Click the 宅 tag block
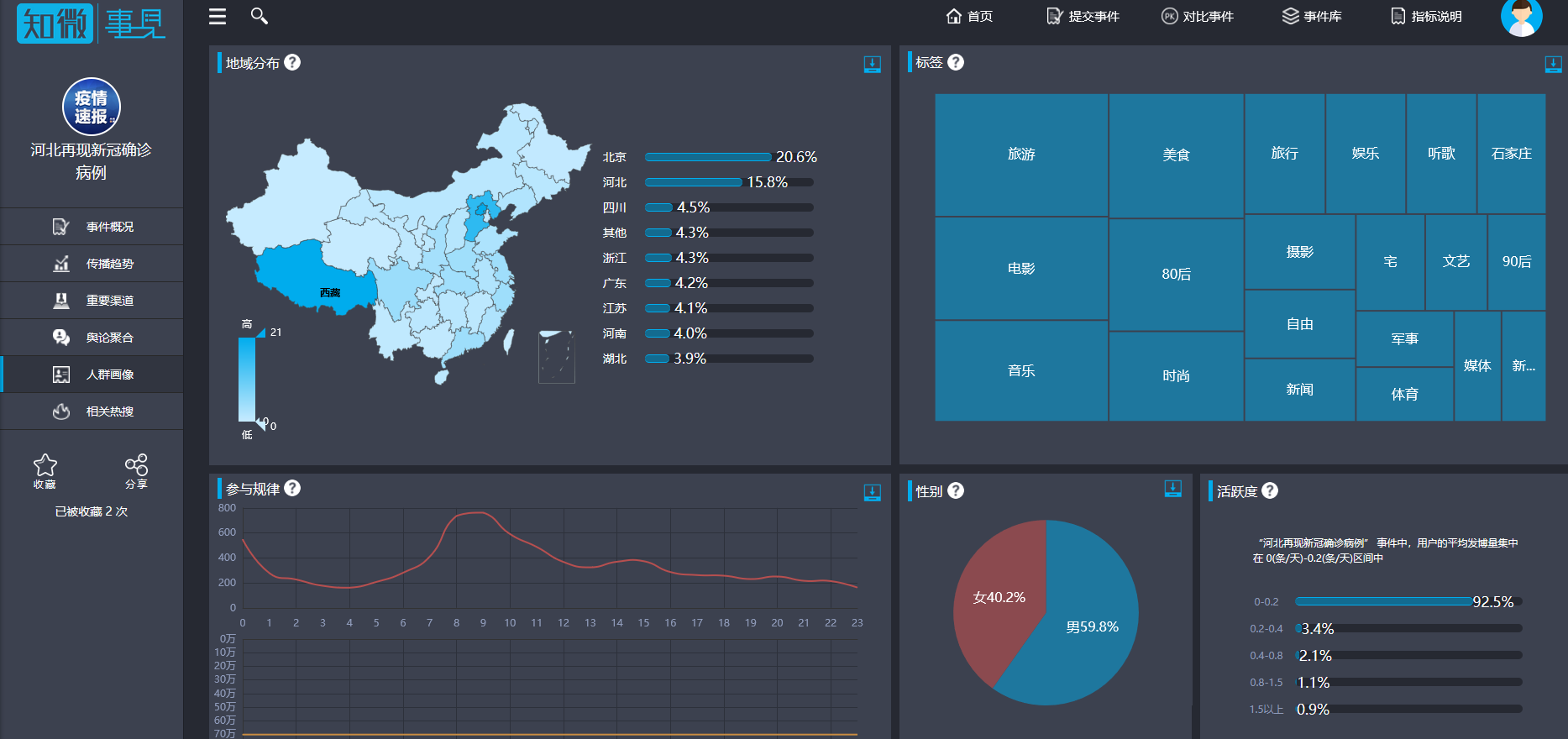Screen dimensions: 1568x739 point(1390,262)
